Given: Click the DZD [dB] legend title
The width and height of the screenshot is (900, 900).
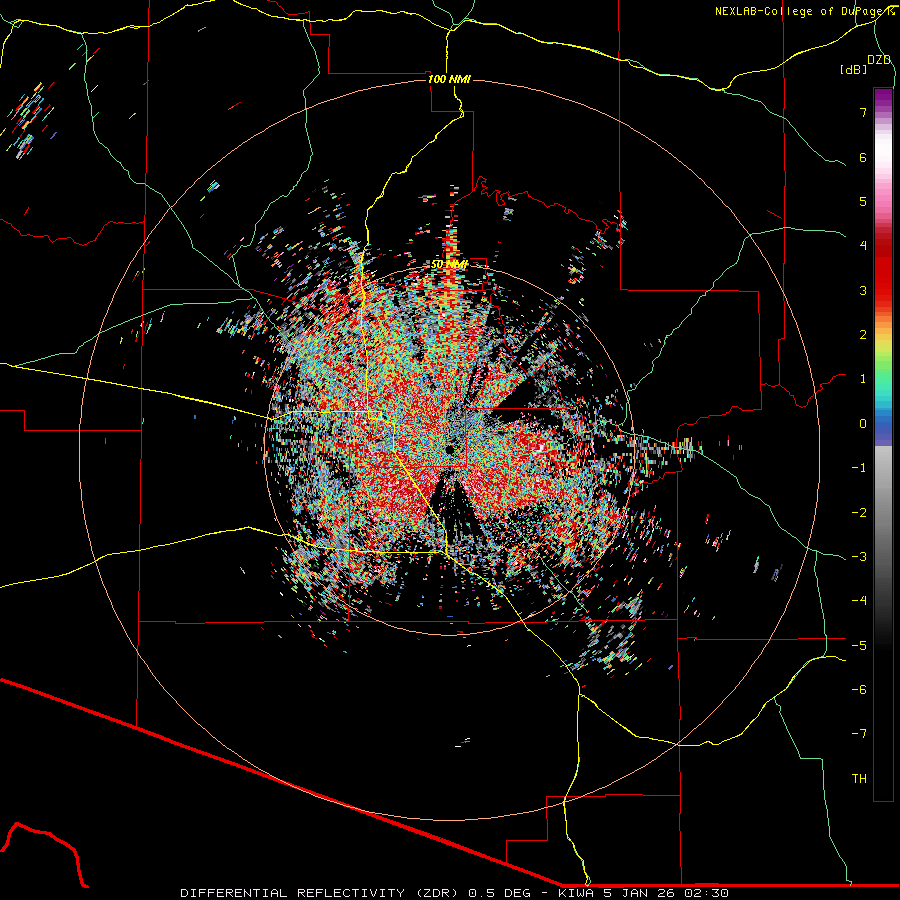Looking at the screenshot, I should [866, 64].
